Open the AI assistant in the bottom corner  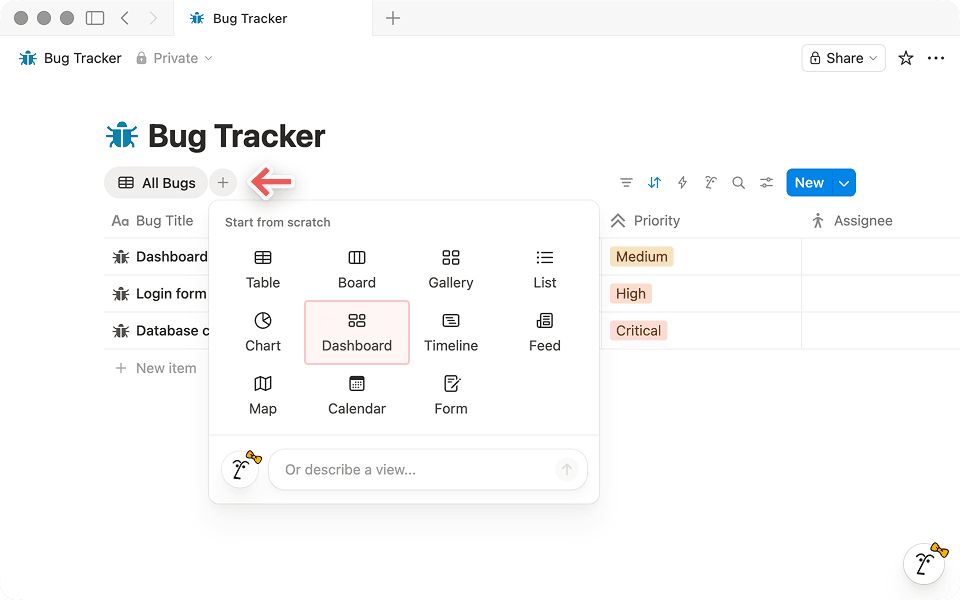pos(924,563)
